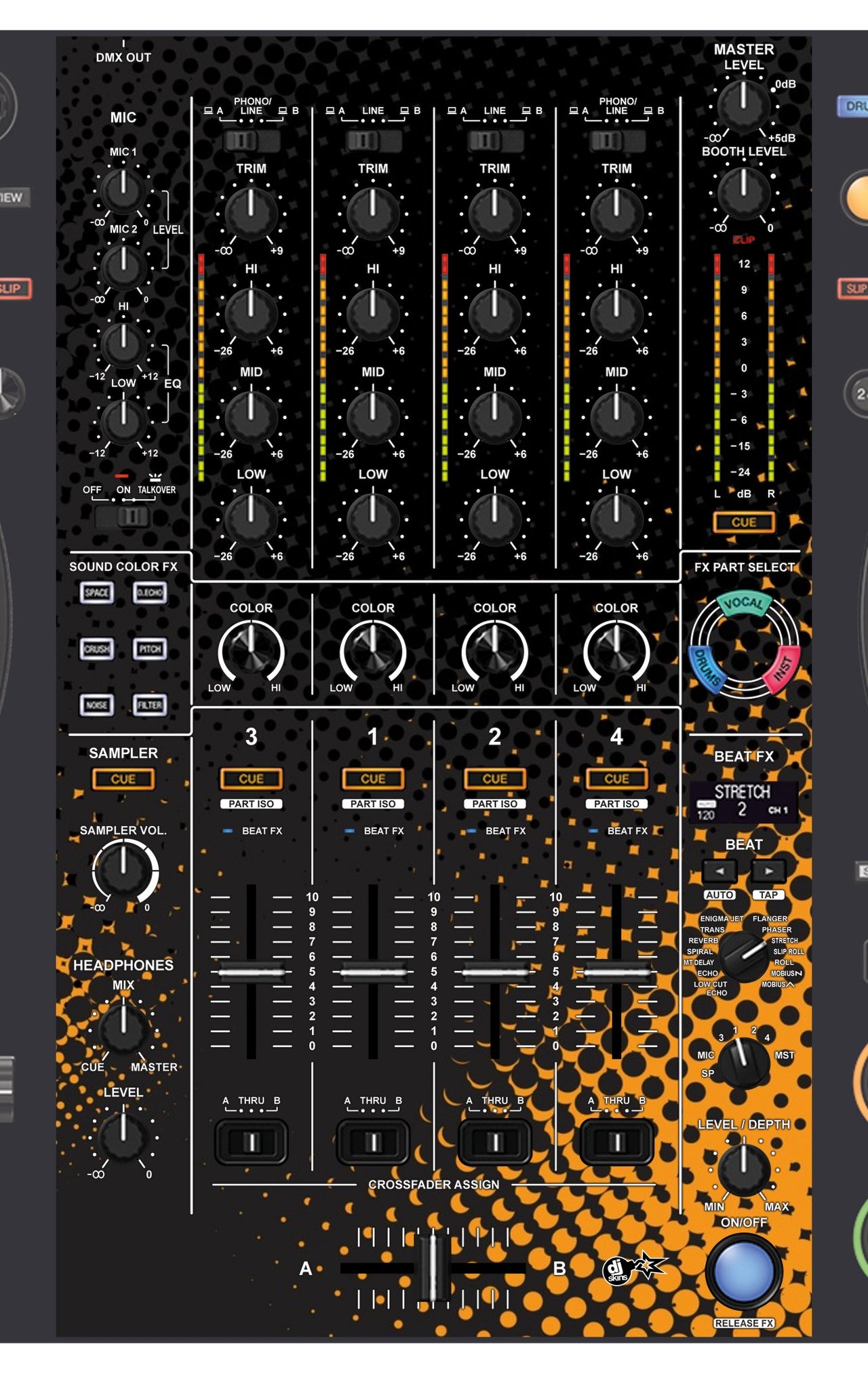Image resolution: width=868 pixels, height=1380 pixels.
Task: Select VOCAL in FX Part Select
Action: (x=743, y=603)
